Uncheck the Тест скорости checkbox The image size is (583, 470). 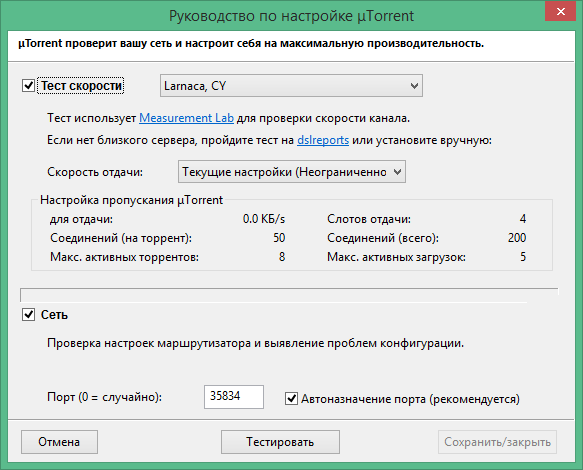(29, 86)
